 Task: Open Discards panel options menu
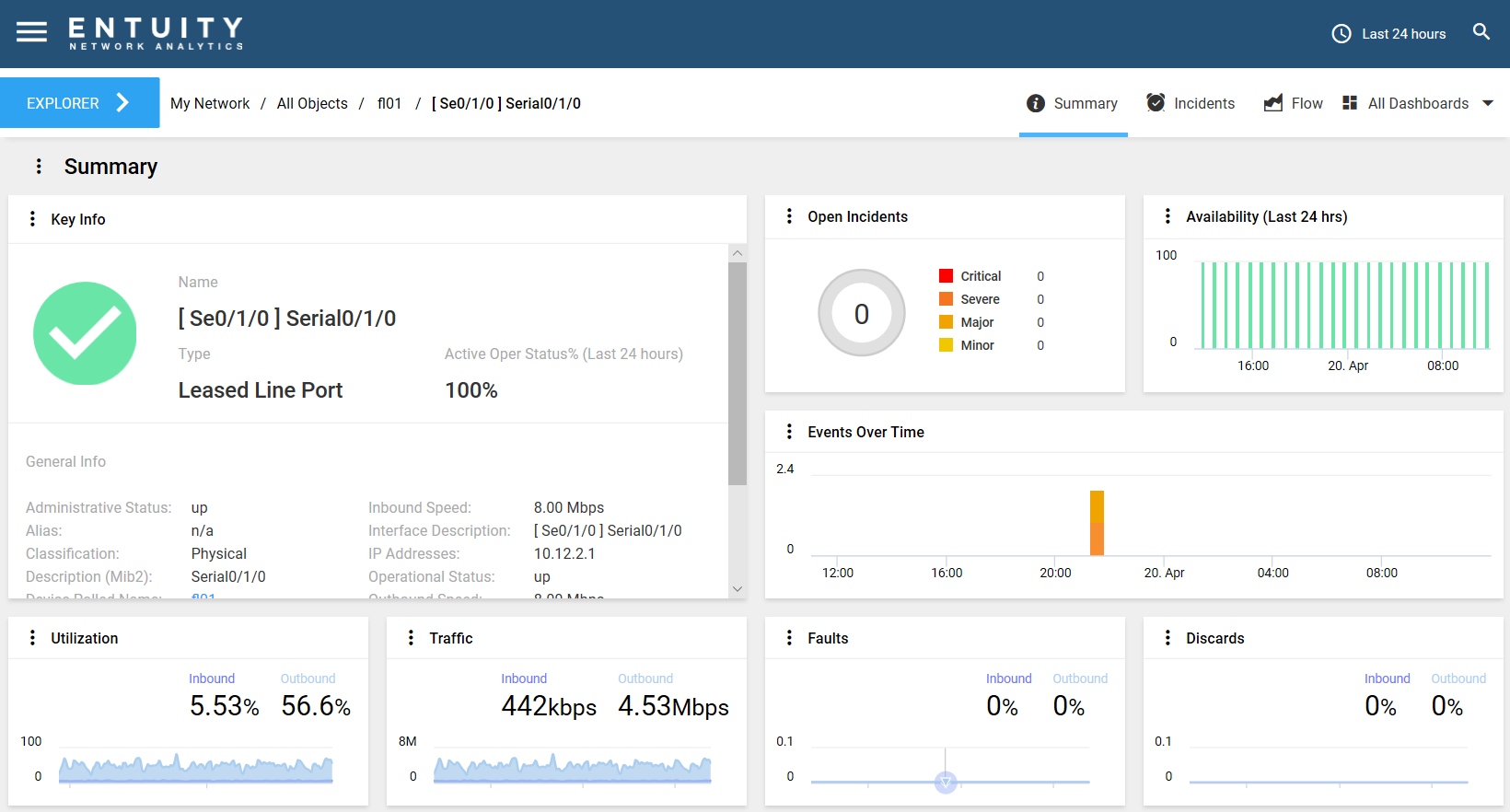(1167, 638)
